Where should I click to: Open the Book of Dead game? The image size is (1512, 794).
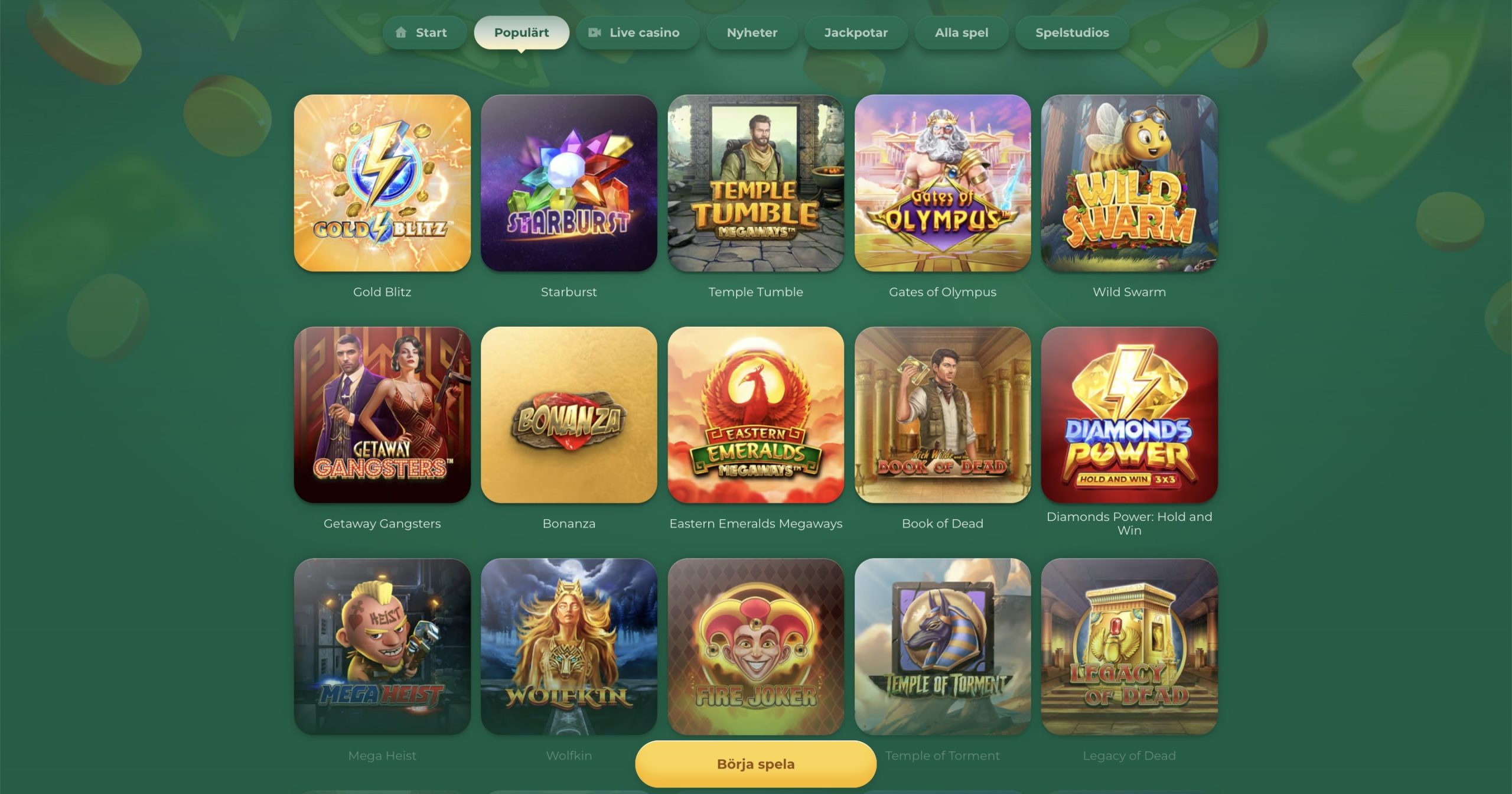(943, 415)
